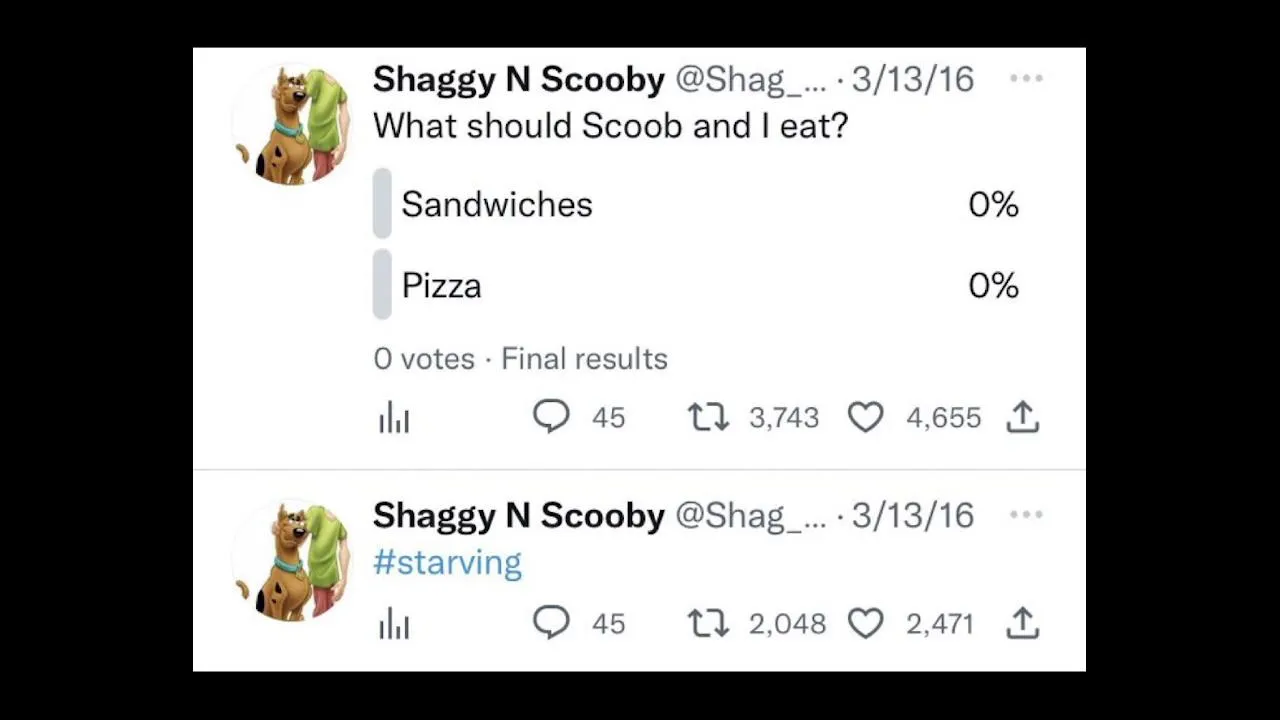The width and height of the screenshot is (1280, 720).
Task: Open the 3/13/16 date link on the poll tweet
Action: (912, 79)
